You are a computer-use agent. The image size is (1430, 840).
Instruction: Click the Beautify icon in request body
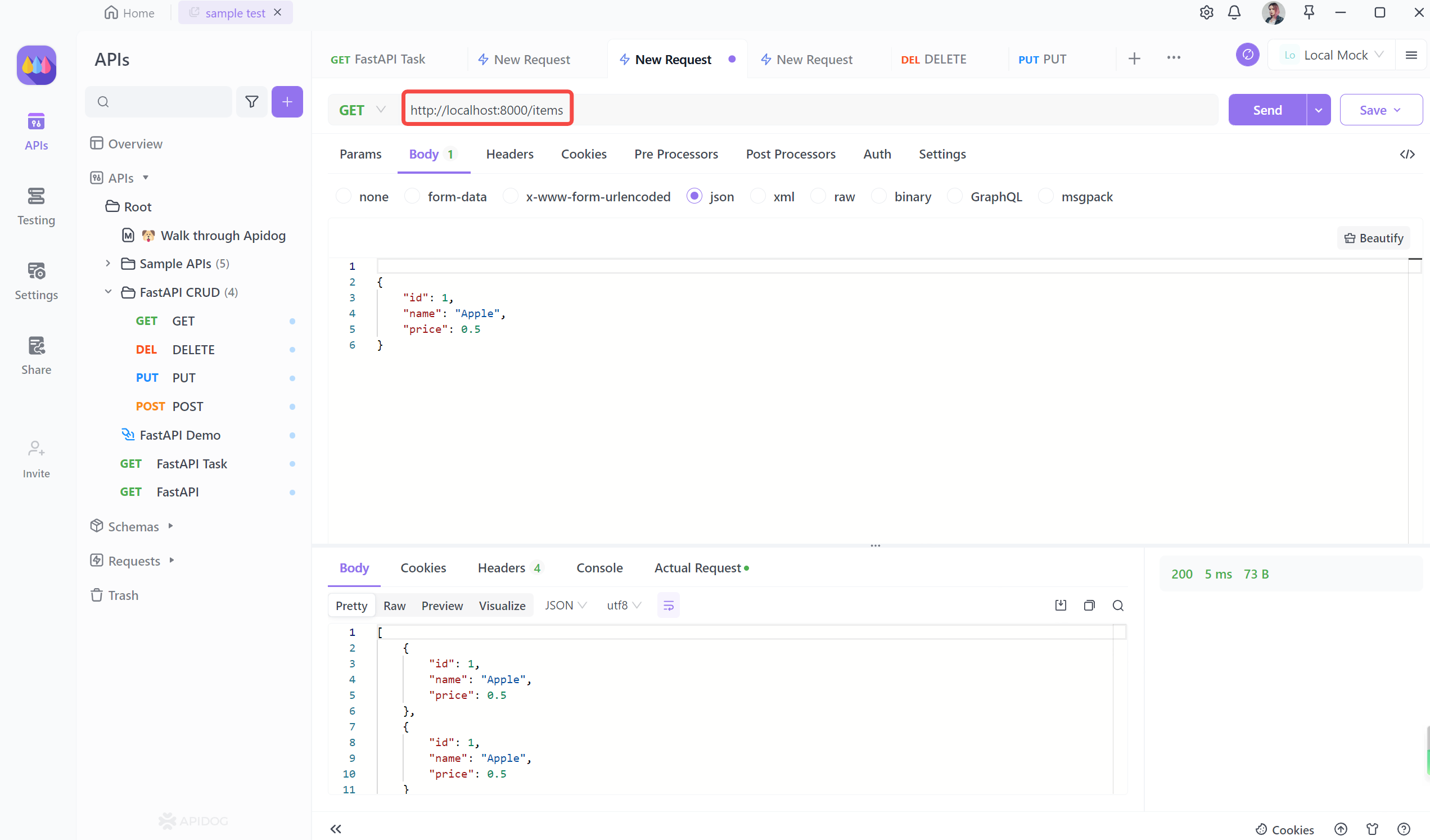click(x=1375, y=238)
